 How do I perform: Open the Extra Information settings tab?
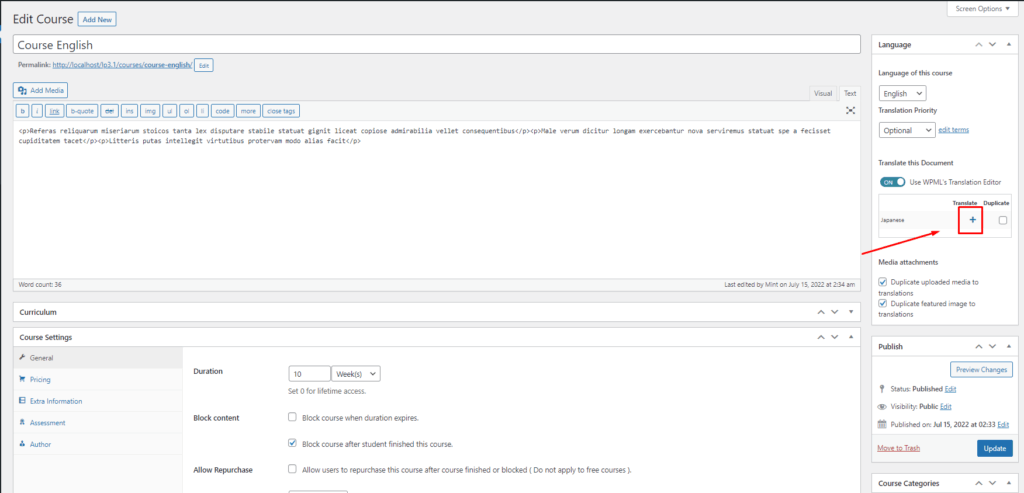click(98, 401)
